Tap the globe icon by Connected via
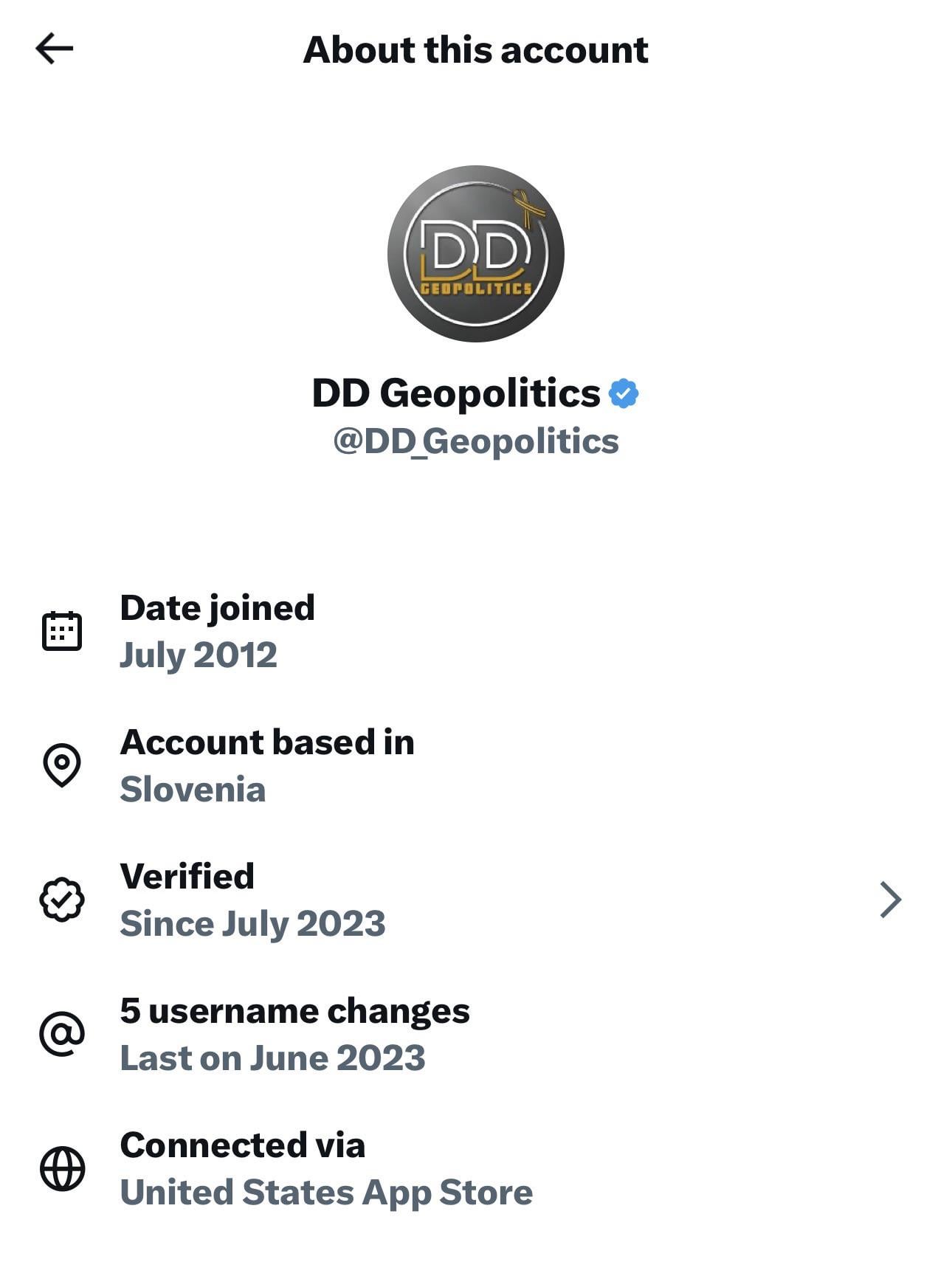Viewport: 952px width, 1276px height. point(62,1168)
